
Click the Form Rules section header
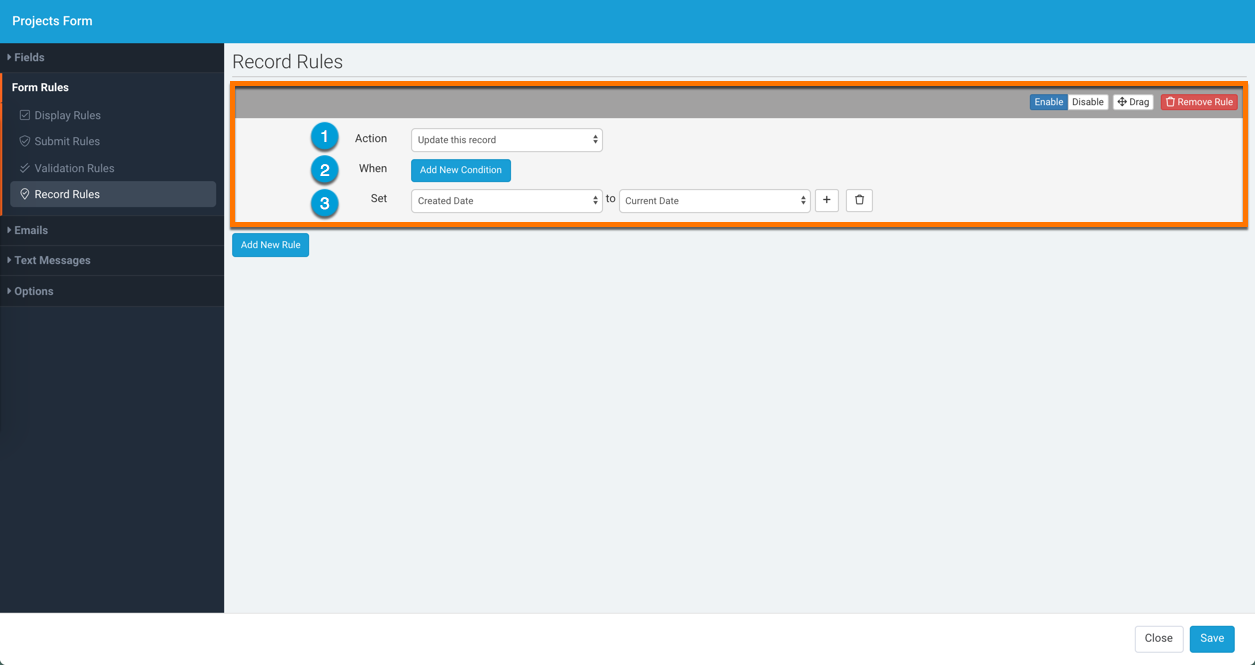point(40,87)
